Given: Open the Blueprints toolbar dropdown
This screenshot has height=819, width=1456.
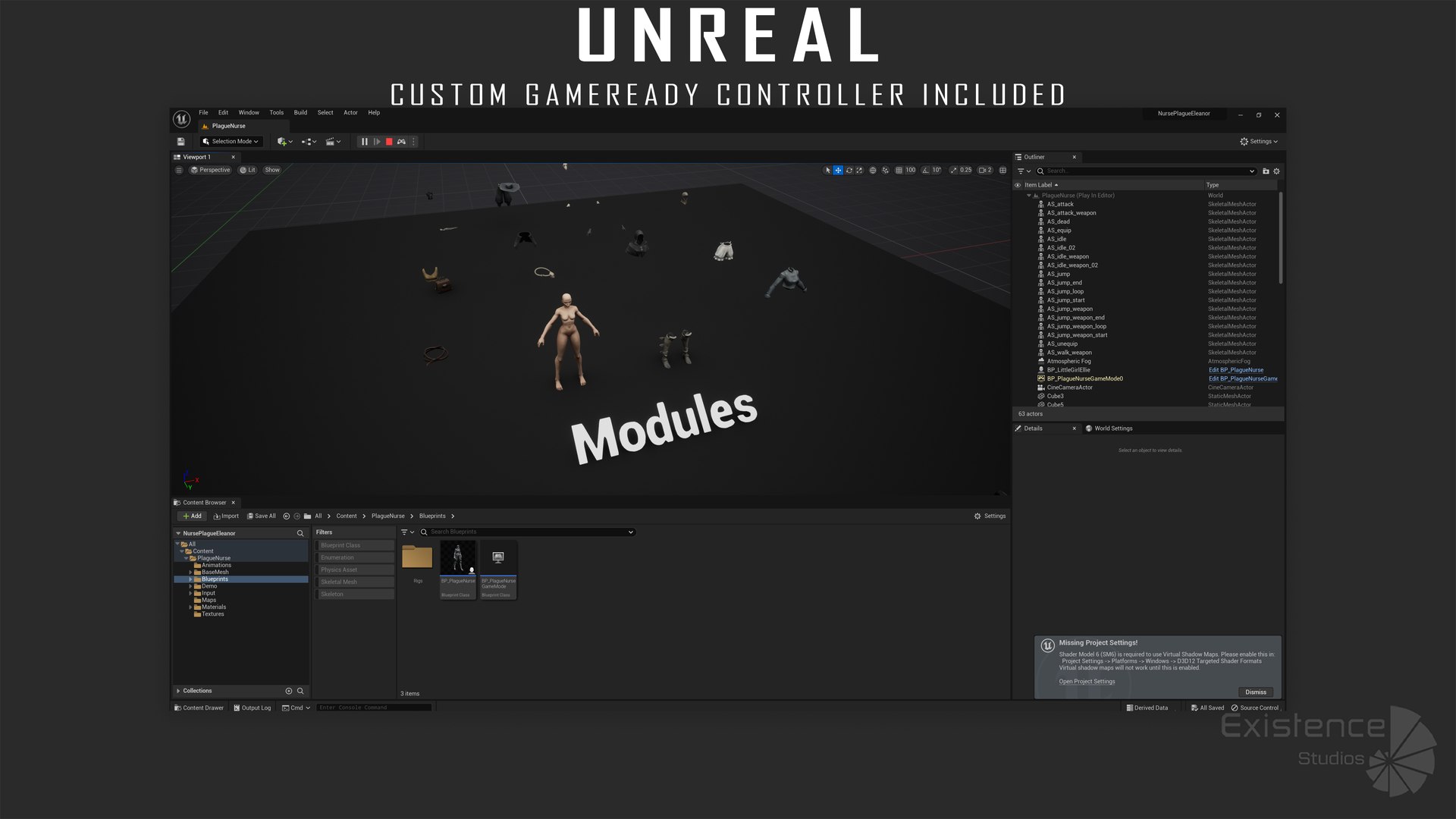Looking at the screenshot, I should [x=309, y=142].
